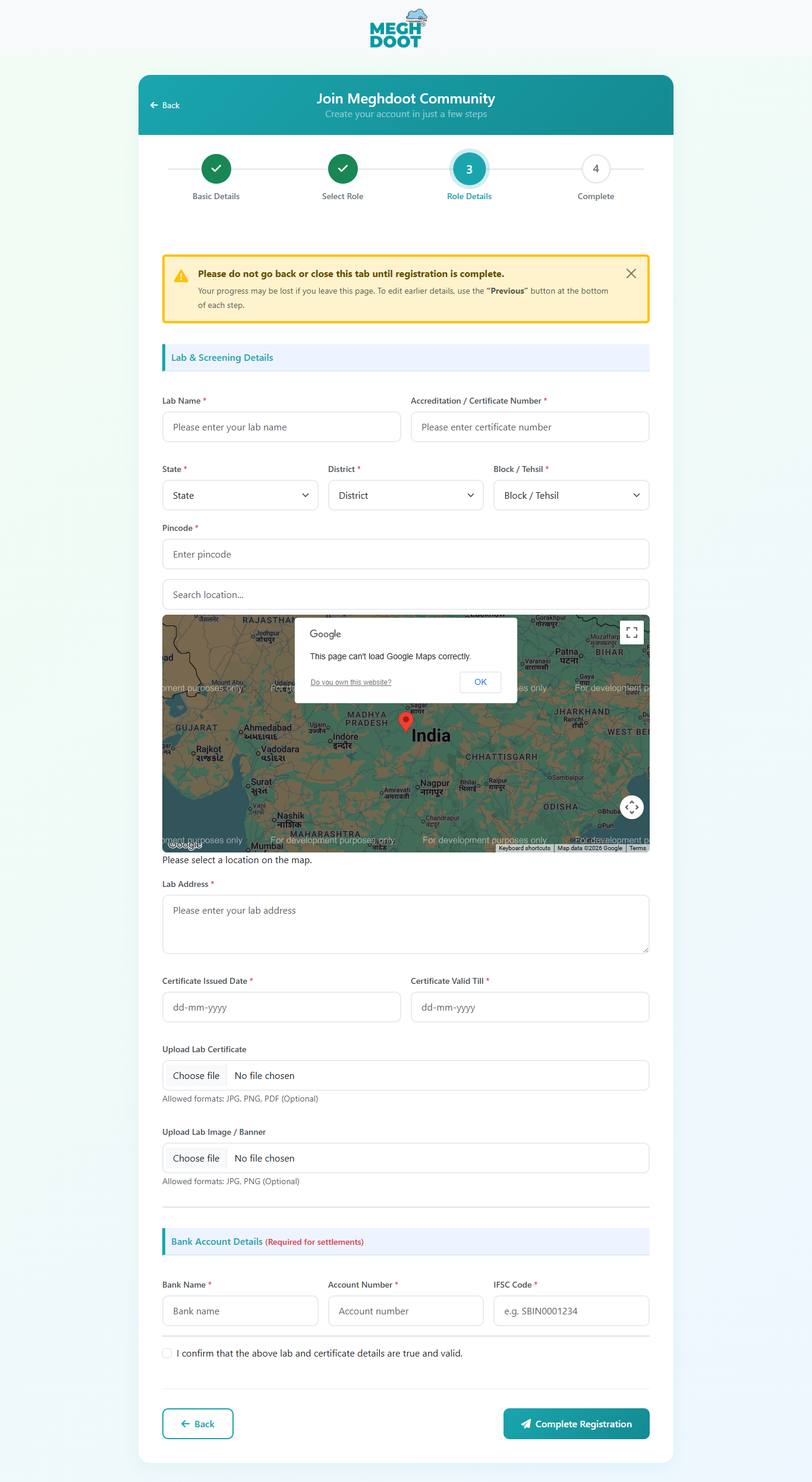
Task: Toggle map fullscreen view icon
Action: [632, 633]
